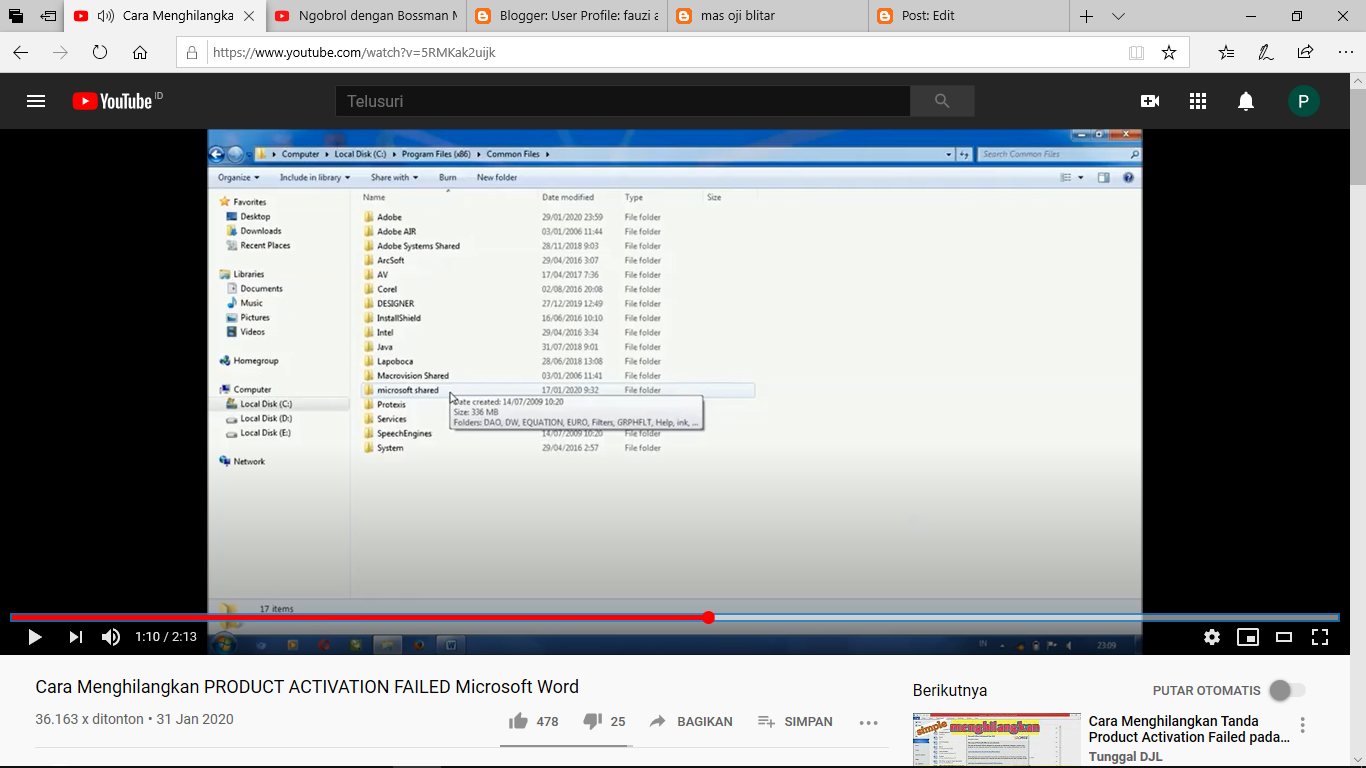Switch to mas oji blitar tab
Viewport: 1366px width, 768px height.
coord(767,16)
